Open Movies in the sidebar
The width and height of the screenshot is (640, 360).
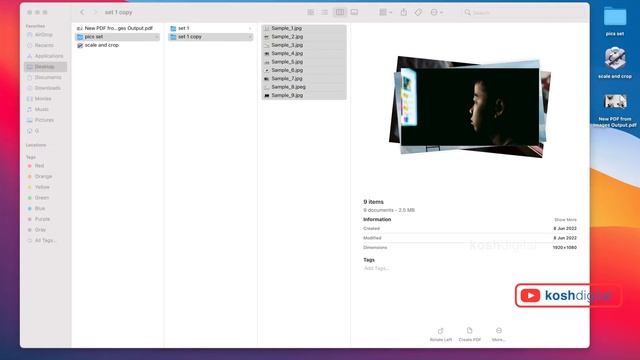[x=44, y=98]
